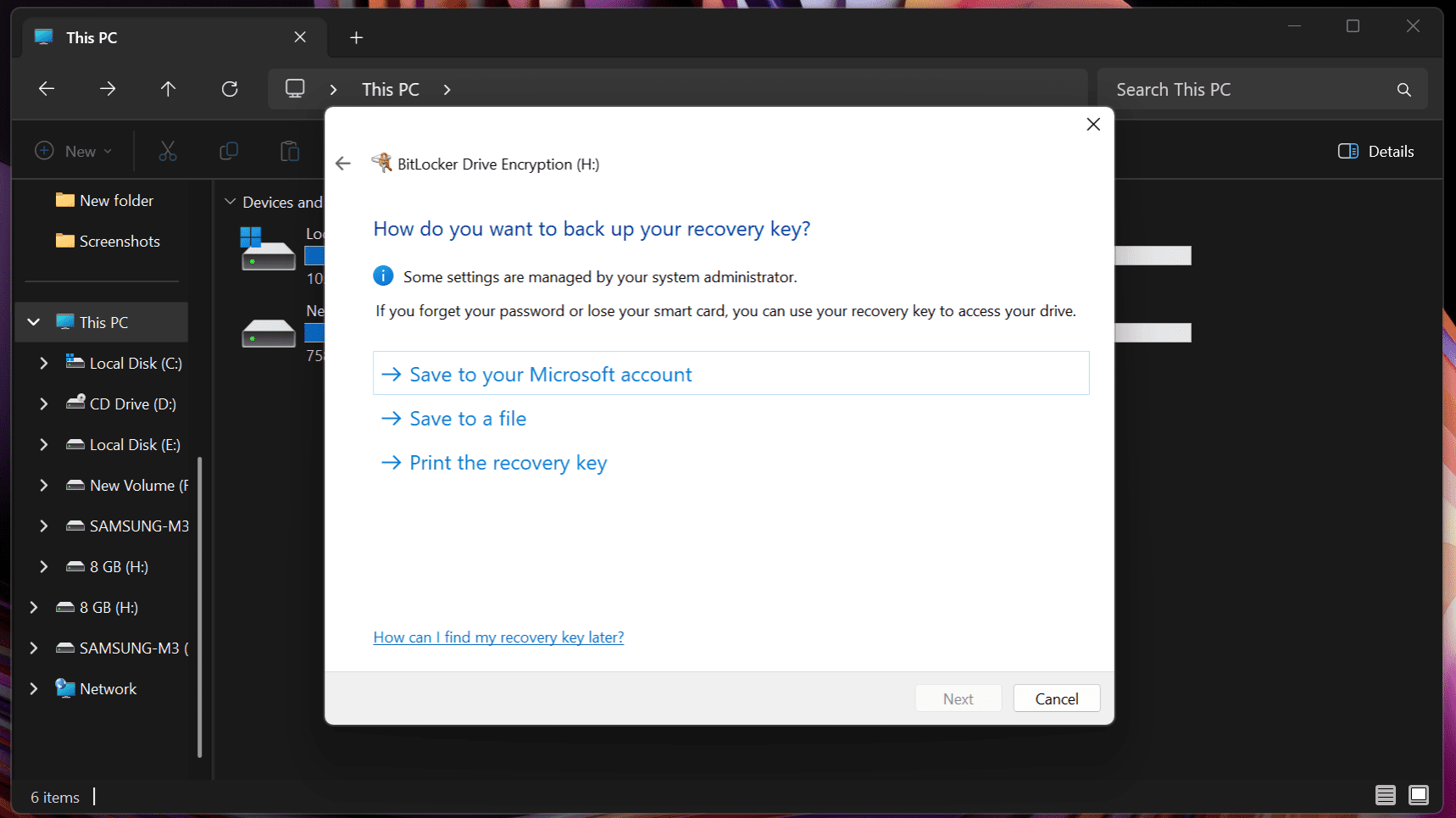Click the Refresh navigation icon
1456x818 pixels.
[229, 89]
